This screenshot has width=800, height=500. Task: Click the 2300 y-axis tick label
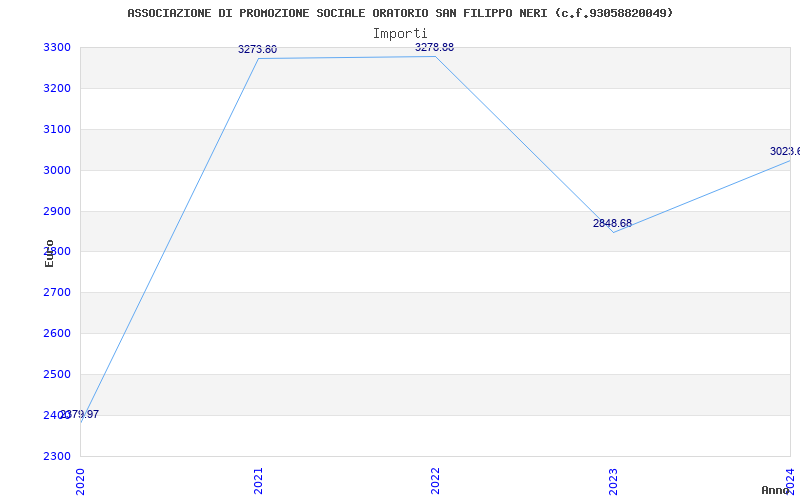pyautogui.click(x=57, y=456)
